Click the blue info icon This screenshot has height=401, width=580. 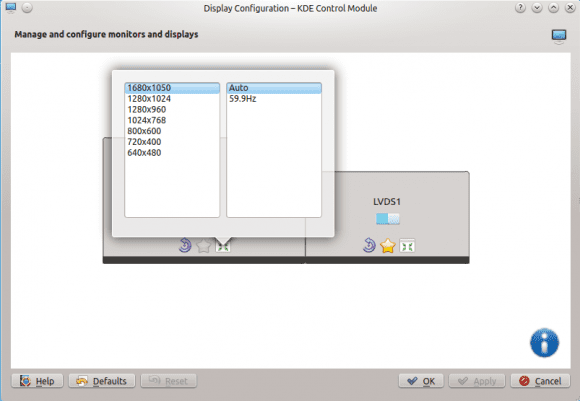click(x=544, y=343)
